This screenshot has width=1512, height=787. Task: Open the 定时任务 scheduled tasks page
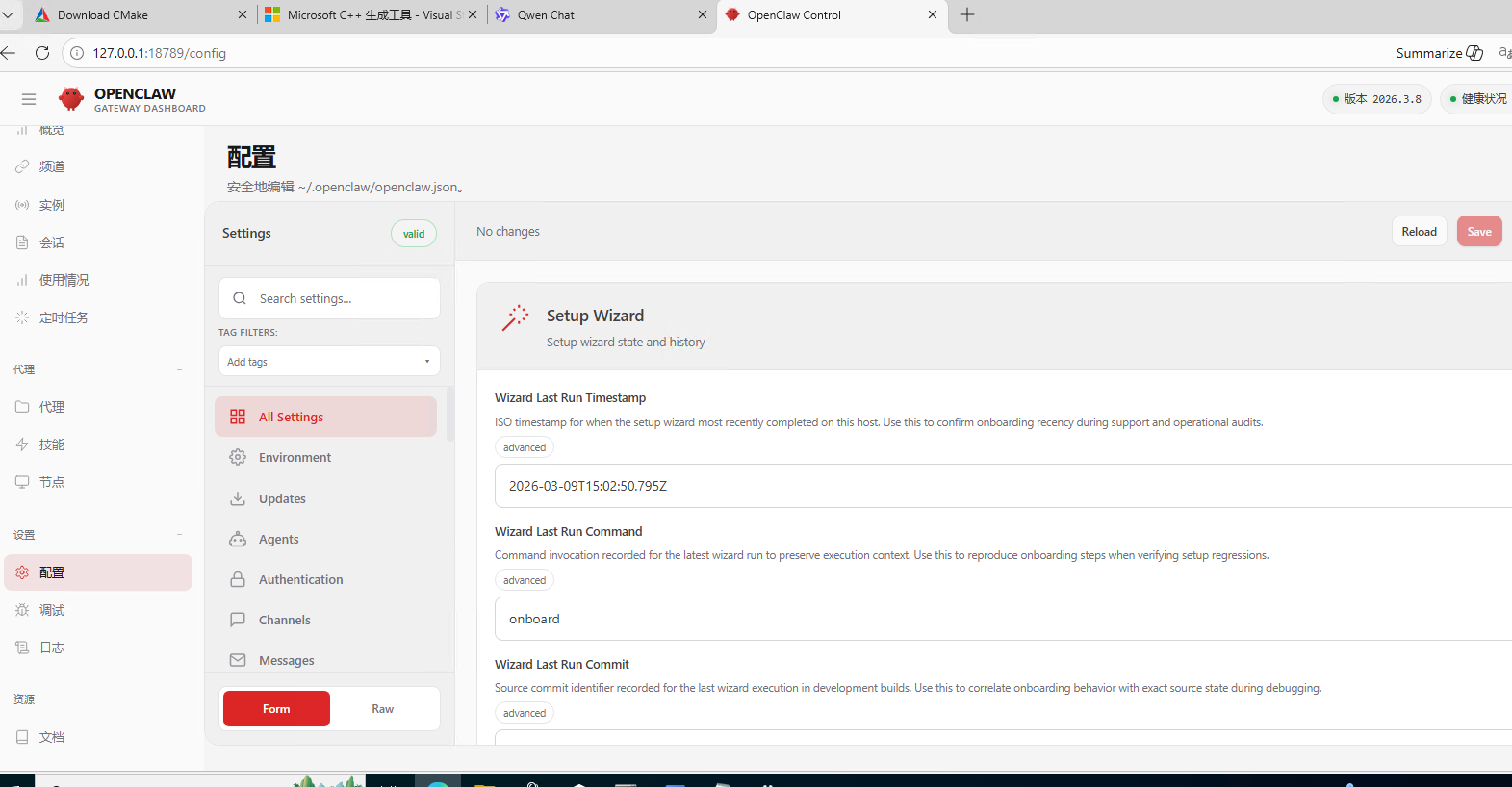click(64, 317)
